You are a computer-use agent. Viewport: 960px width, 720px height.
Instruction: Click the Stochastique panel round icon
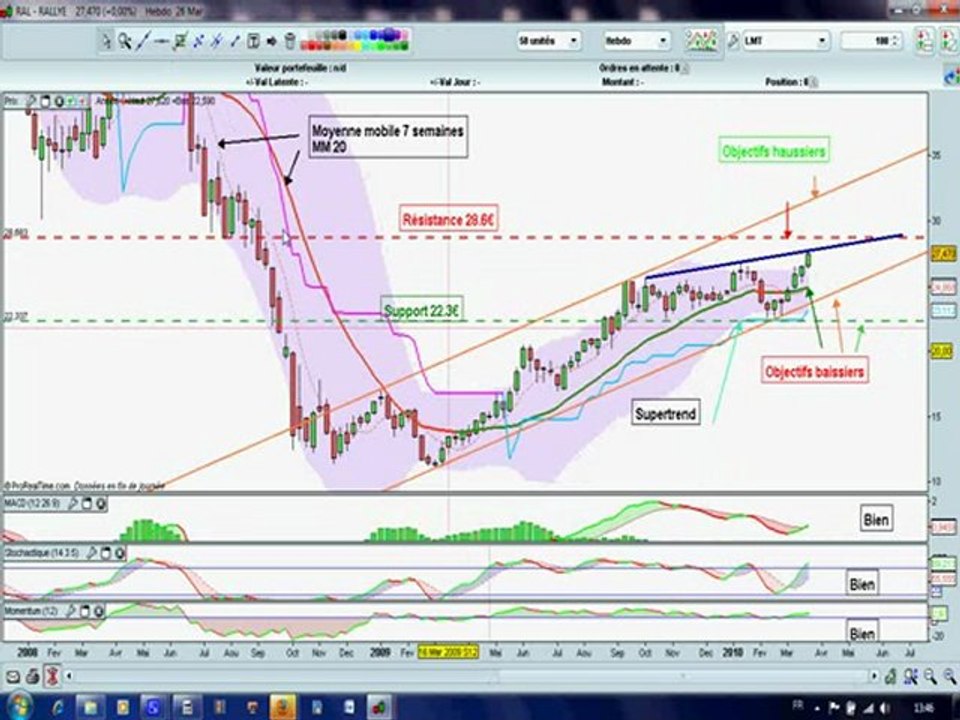[x=119, y=553]
